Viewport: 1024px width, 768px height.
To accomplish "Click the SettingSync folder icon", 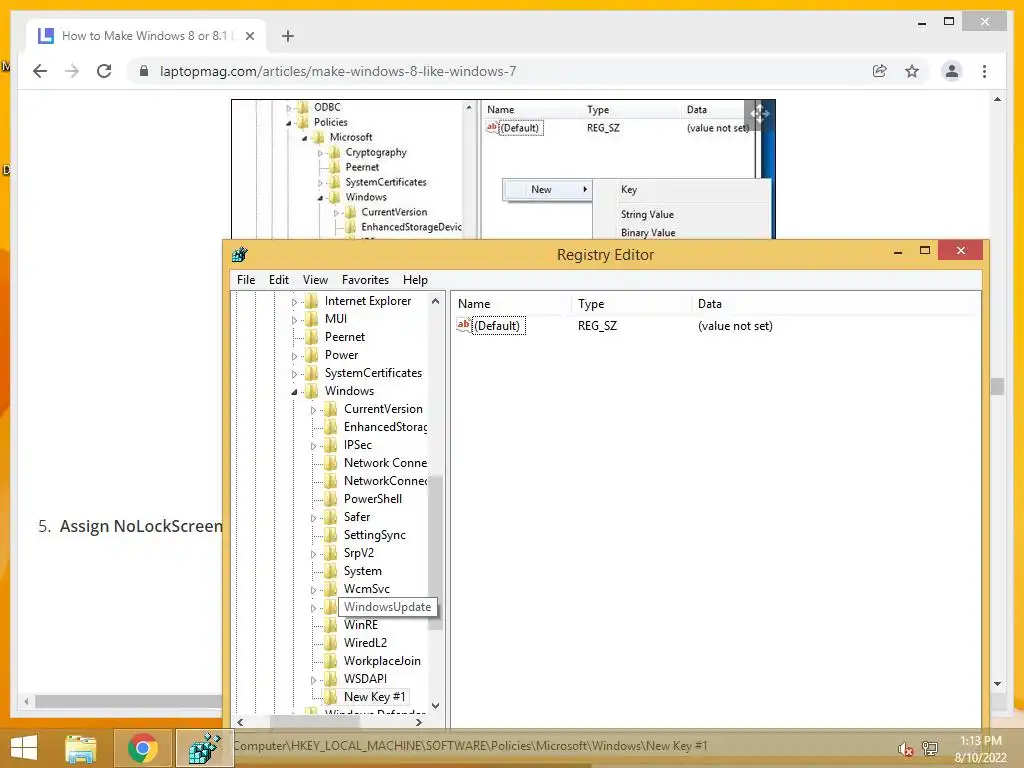I will [x=331, y=535].
